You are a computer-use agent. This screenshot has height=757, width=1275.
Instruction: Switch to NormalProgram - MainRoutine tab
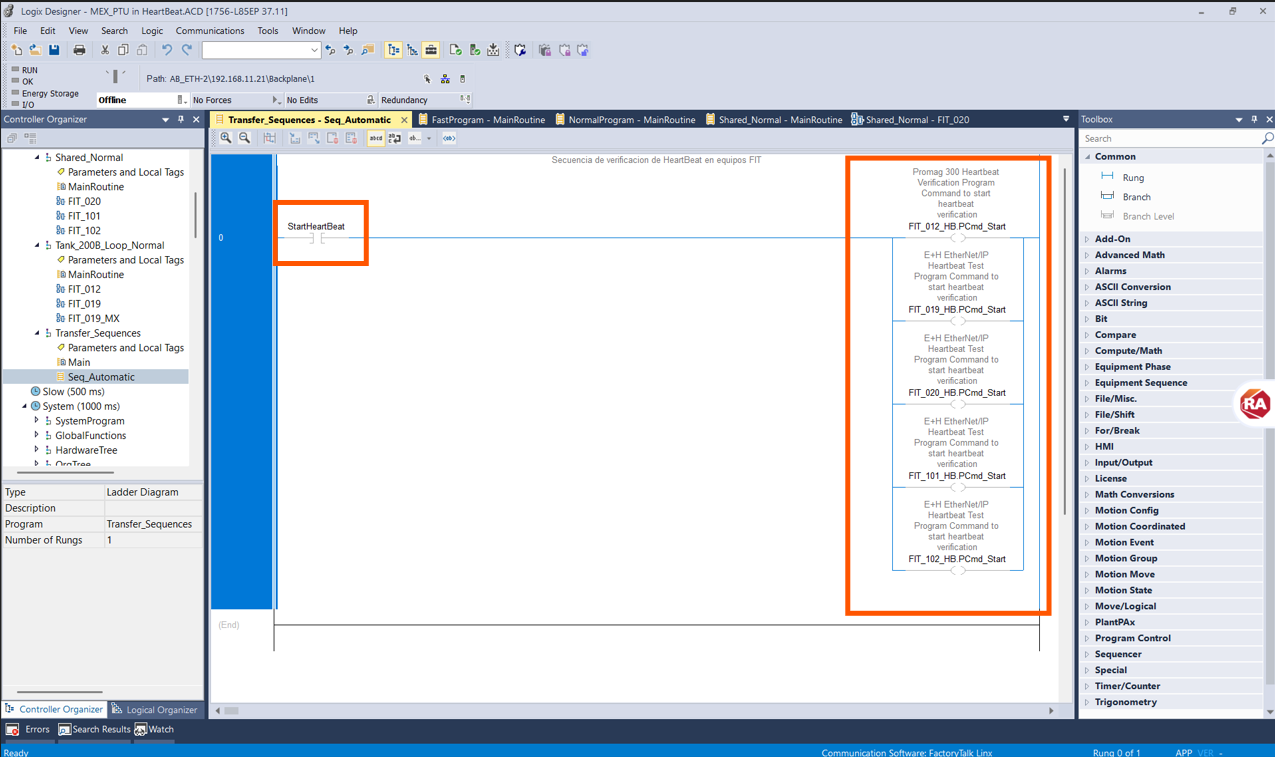coord(625,119)
